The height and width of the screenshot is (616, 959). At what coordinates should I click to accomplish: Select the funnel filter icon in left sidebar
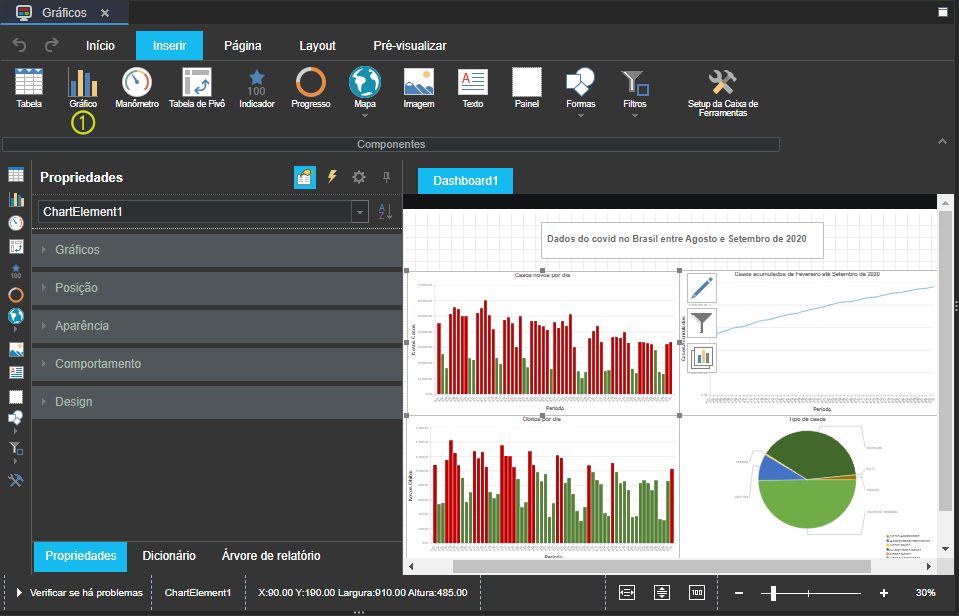[16, 448]
